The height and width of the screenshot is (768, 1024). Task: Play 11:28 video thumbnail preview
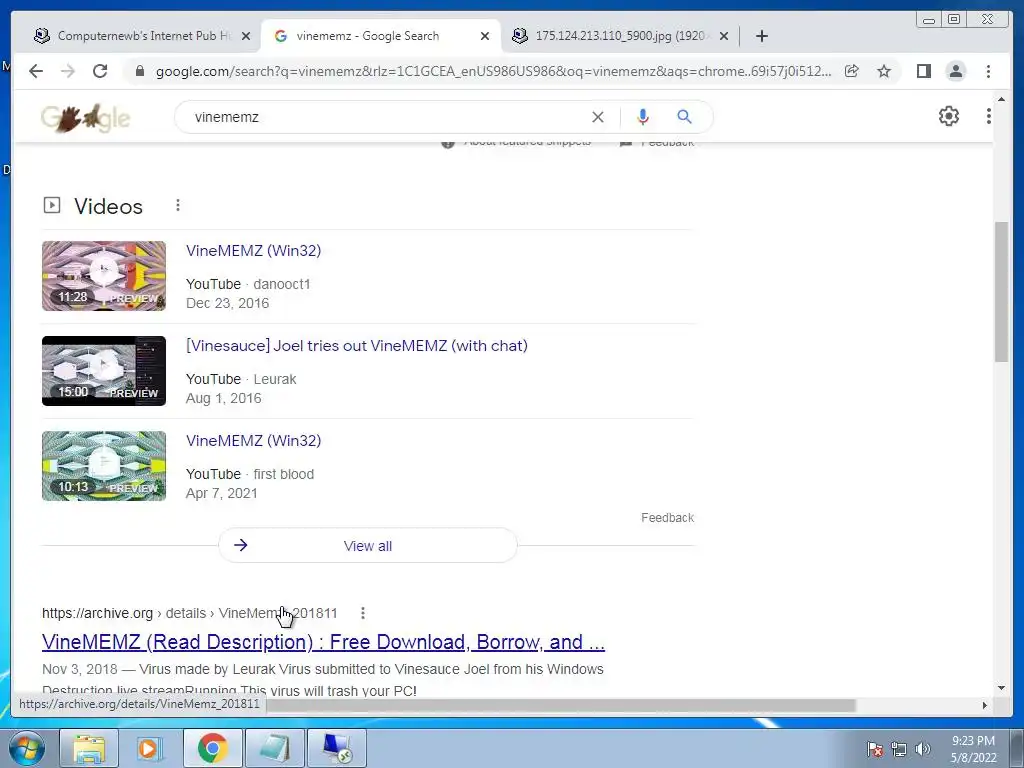tap(104, 276)
